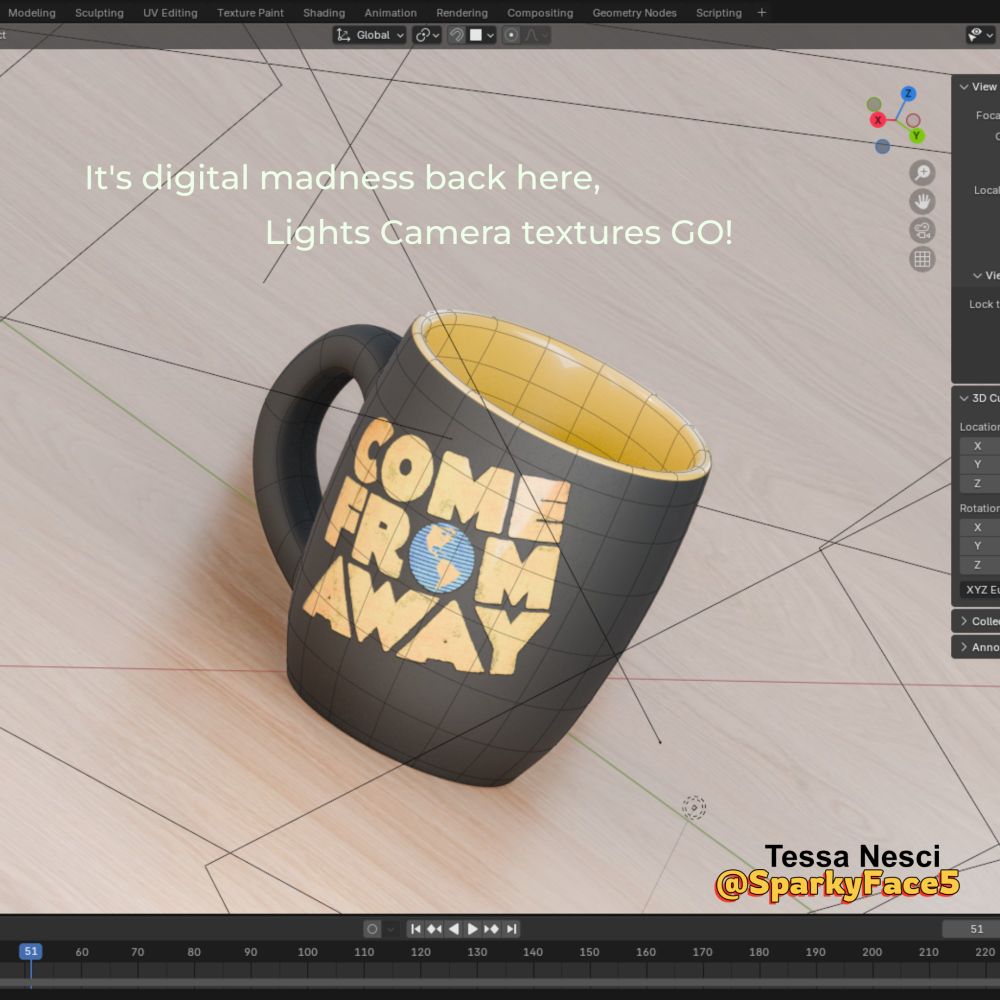Switch to Texture Paint workspace
The image size is (1000, 1000).
point(250,13)
